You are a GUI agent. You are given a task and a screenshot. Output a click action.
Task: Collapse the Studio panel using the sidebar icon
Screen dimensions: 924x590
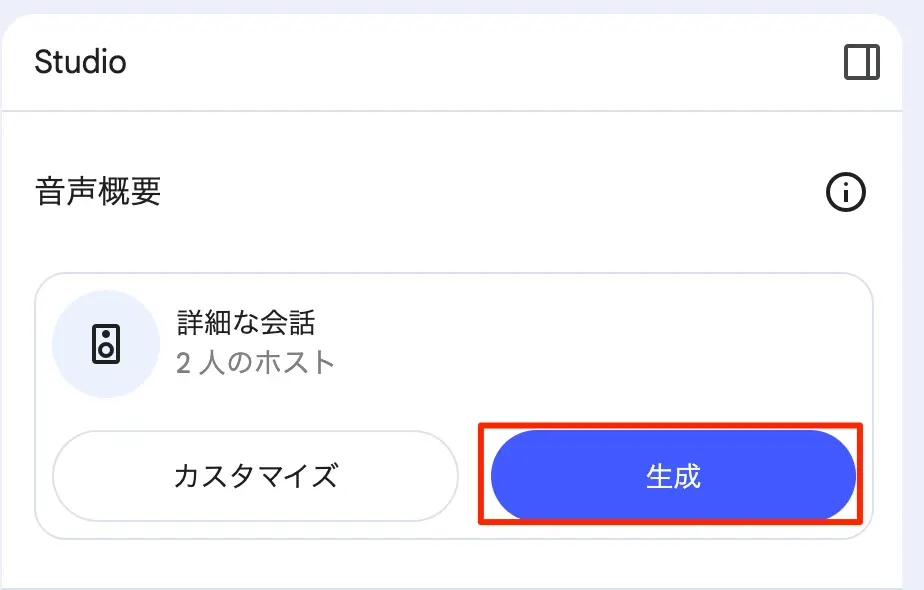click(x=862, y=62)
